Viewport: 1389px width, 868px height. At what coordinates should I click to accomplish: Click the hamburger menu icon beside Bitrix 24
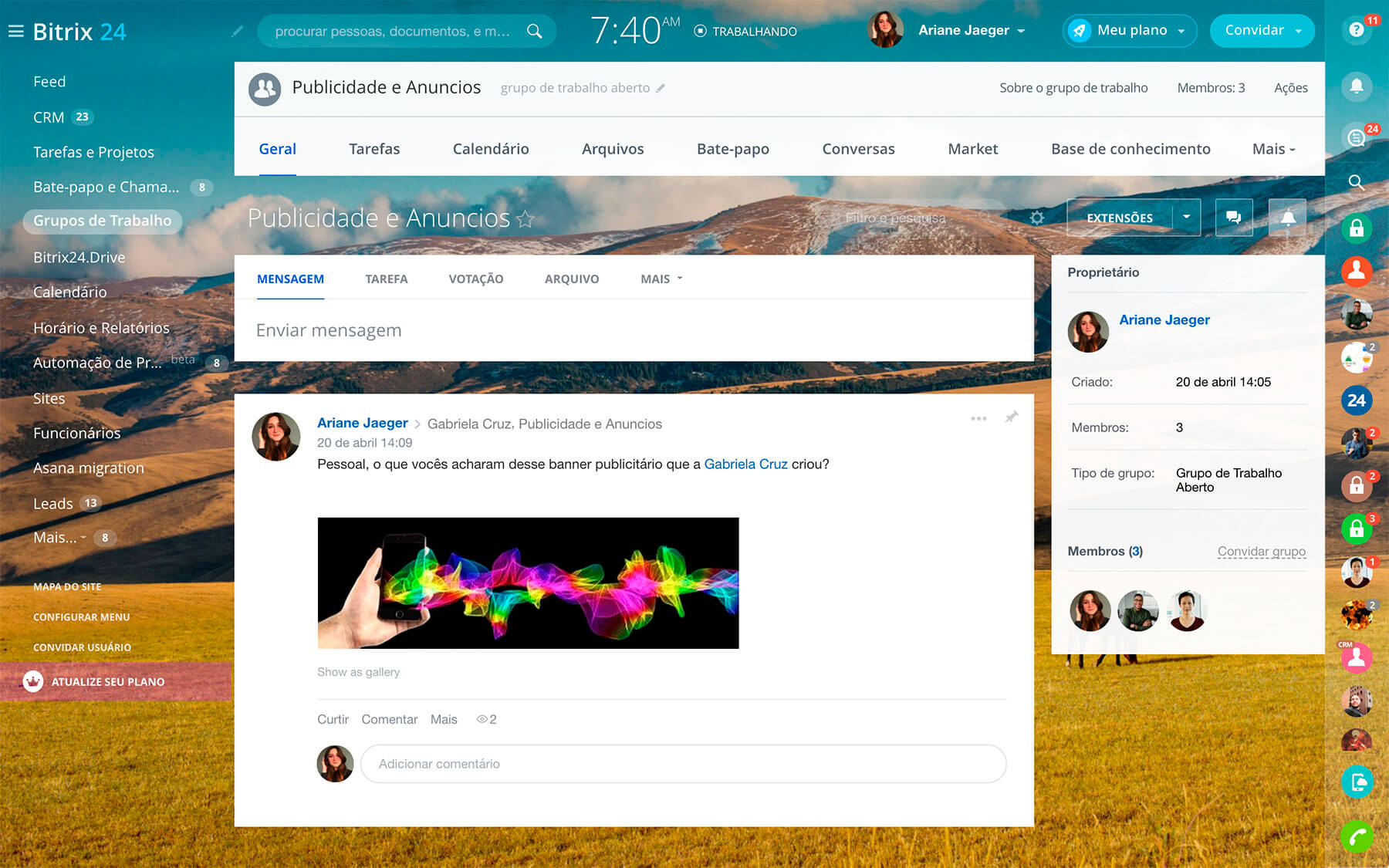tap(15, 32)
